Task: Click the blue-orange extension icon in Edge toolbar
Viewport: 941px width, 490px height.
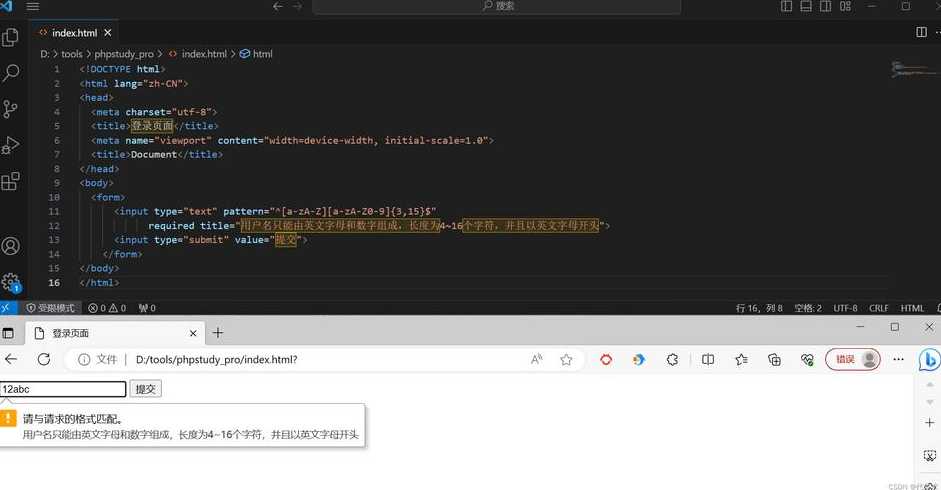Action: point(639,359)
